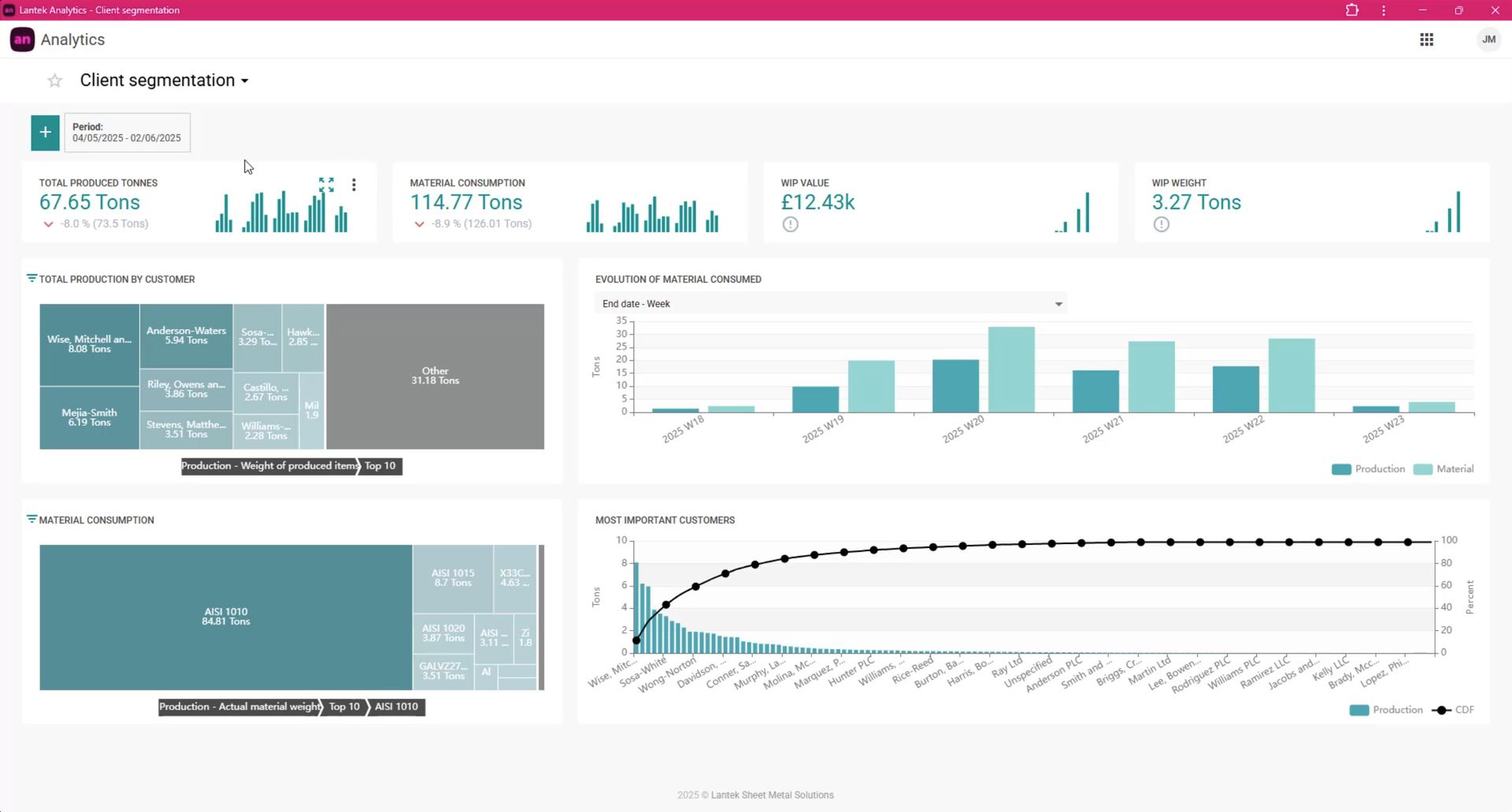1512x812 pixels.
Task: Click the WIP Value sparkline chart
Action: [x=1073, y=213]
